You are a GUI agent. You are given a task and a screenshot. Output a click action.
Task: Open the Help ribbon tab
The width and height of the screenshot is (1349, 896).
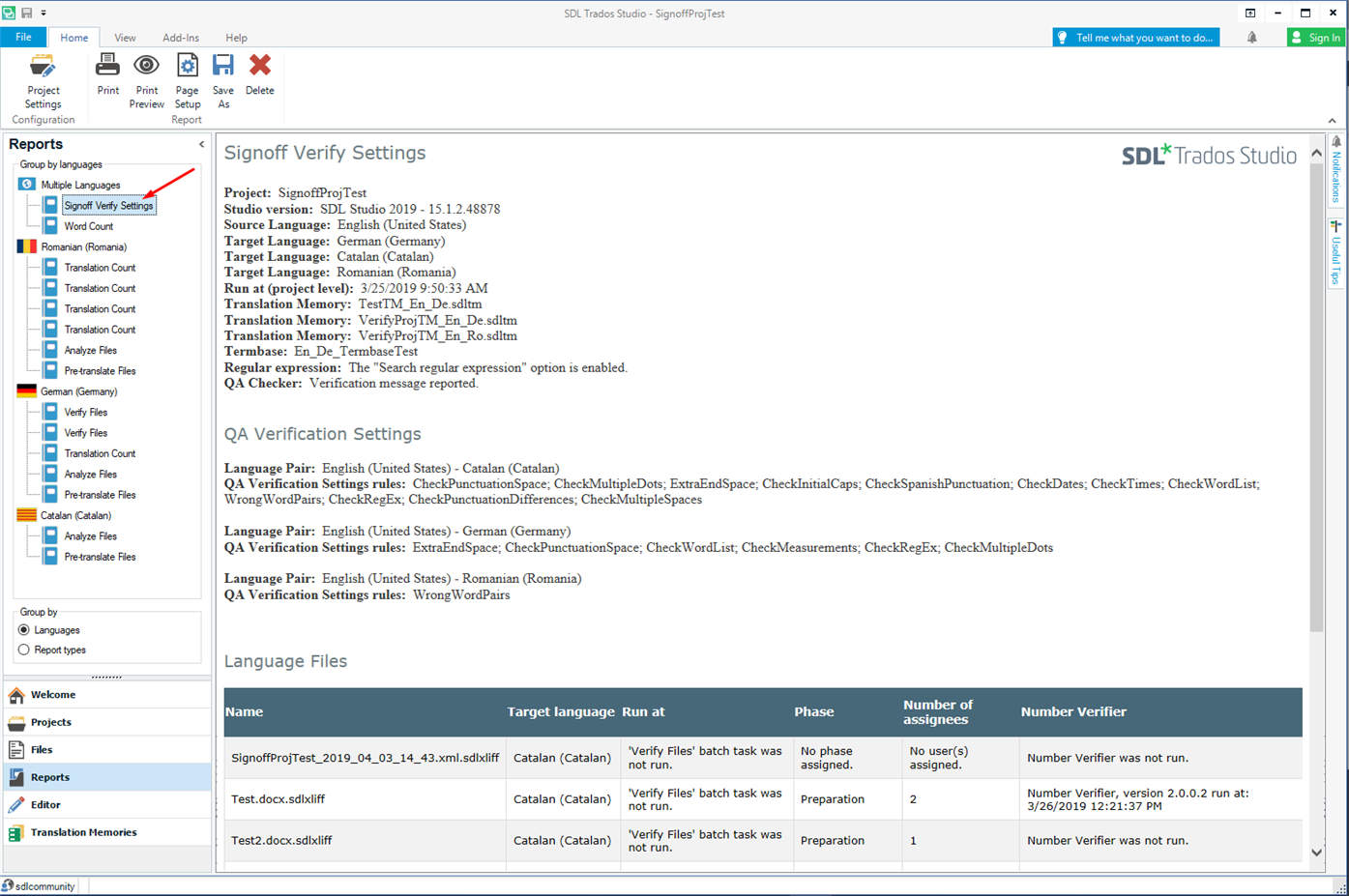[x=236, y=38]
